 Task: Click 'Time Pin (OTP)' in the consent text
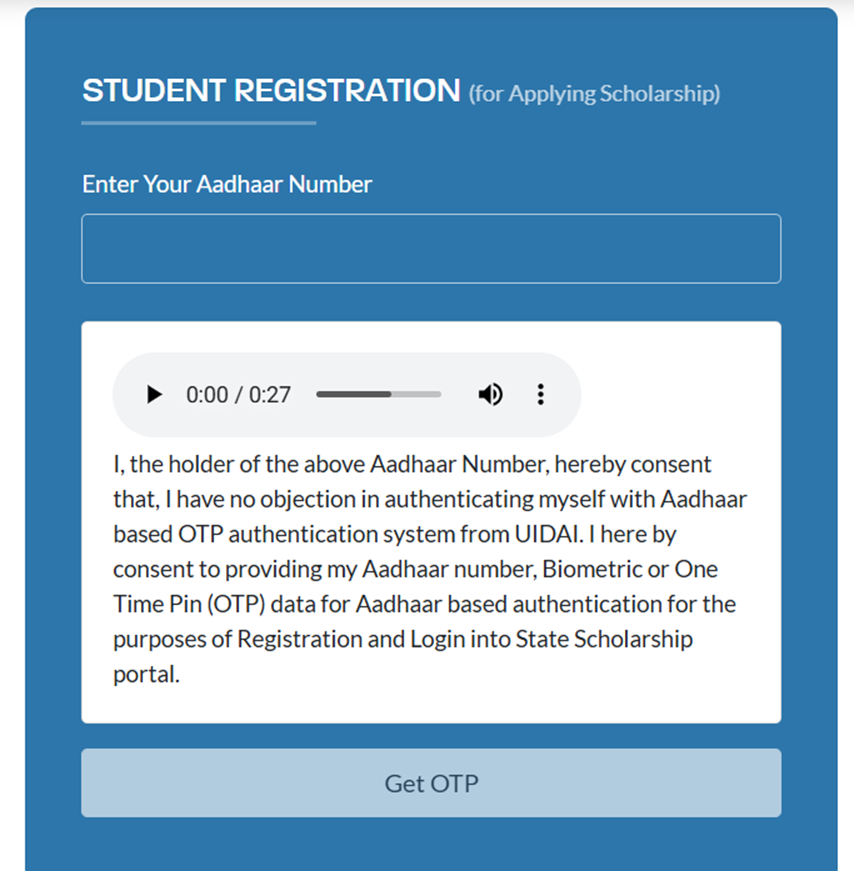pyautogui.click(x=189, y=604)
